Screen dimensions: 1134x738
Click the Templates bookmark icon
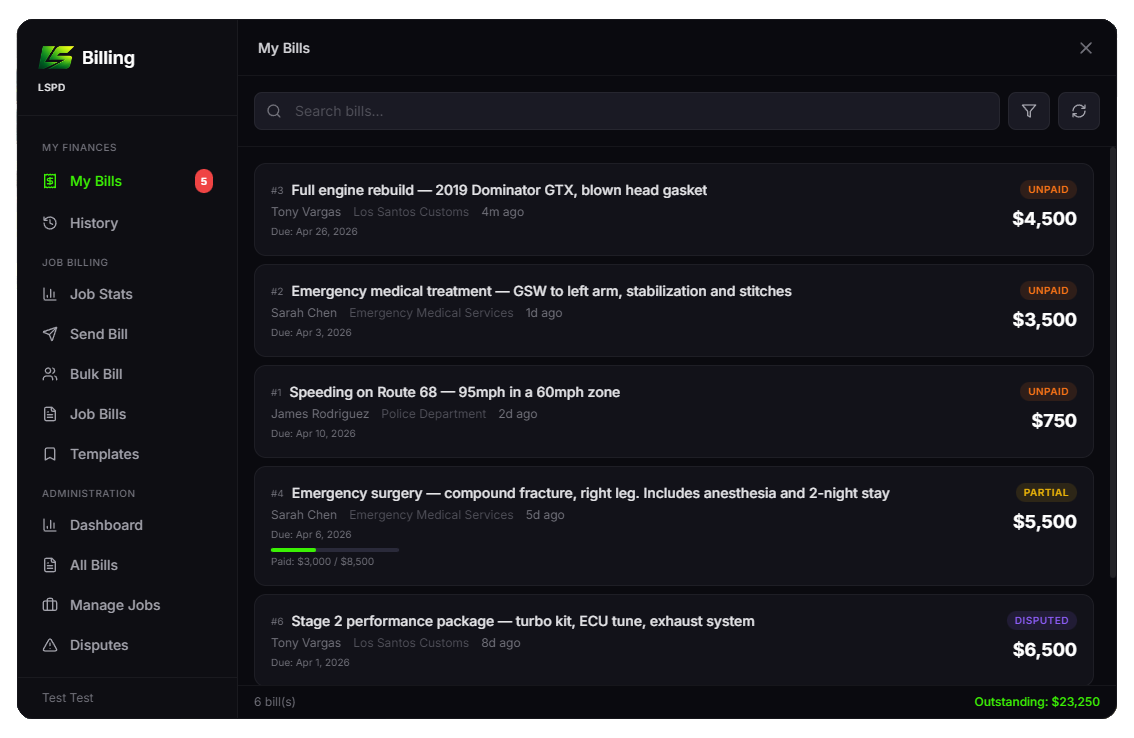(x=50, y=454)
